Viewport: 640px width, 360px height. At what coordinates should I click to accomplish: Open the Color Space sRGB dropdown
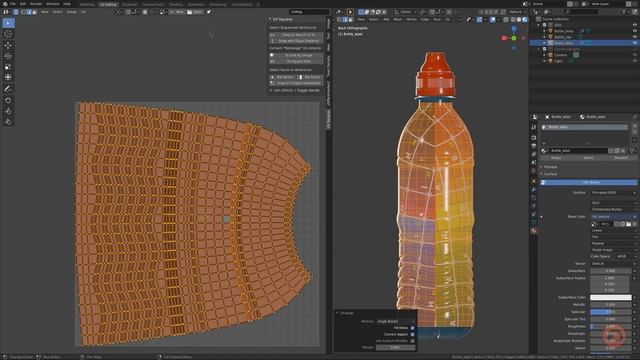coord(626,256)
